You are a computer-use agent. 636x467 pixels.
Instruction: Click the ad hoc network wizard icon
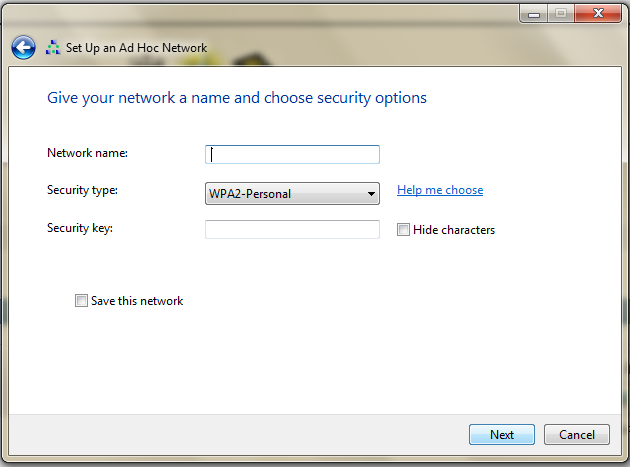point(53,47)
